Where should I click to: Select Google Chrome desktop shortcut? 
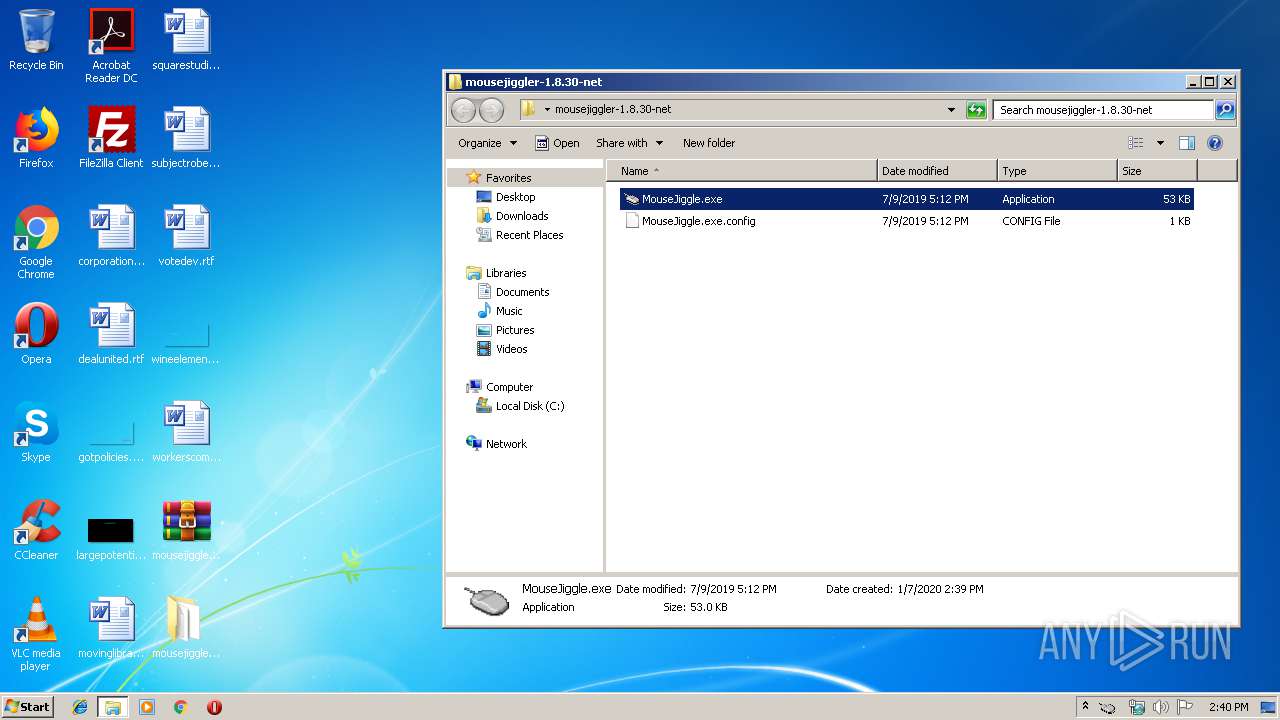tap(36, 242)
